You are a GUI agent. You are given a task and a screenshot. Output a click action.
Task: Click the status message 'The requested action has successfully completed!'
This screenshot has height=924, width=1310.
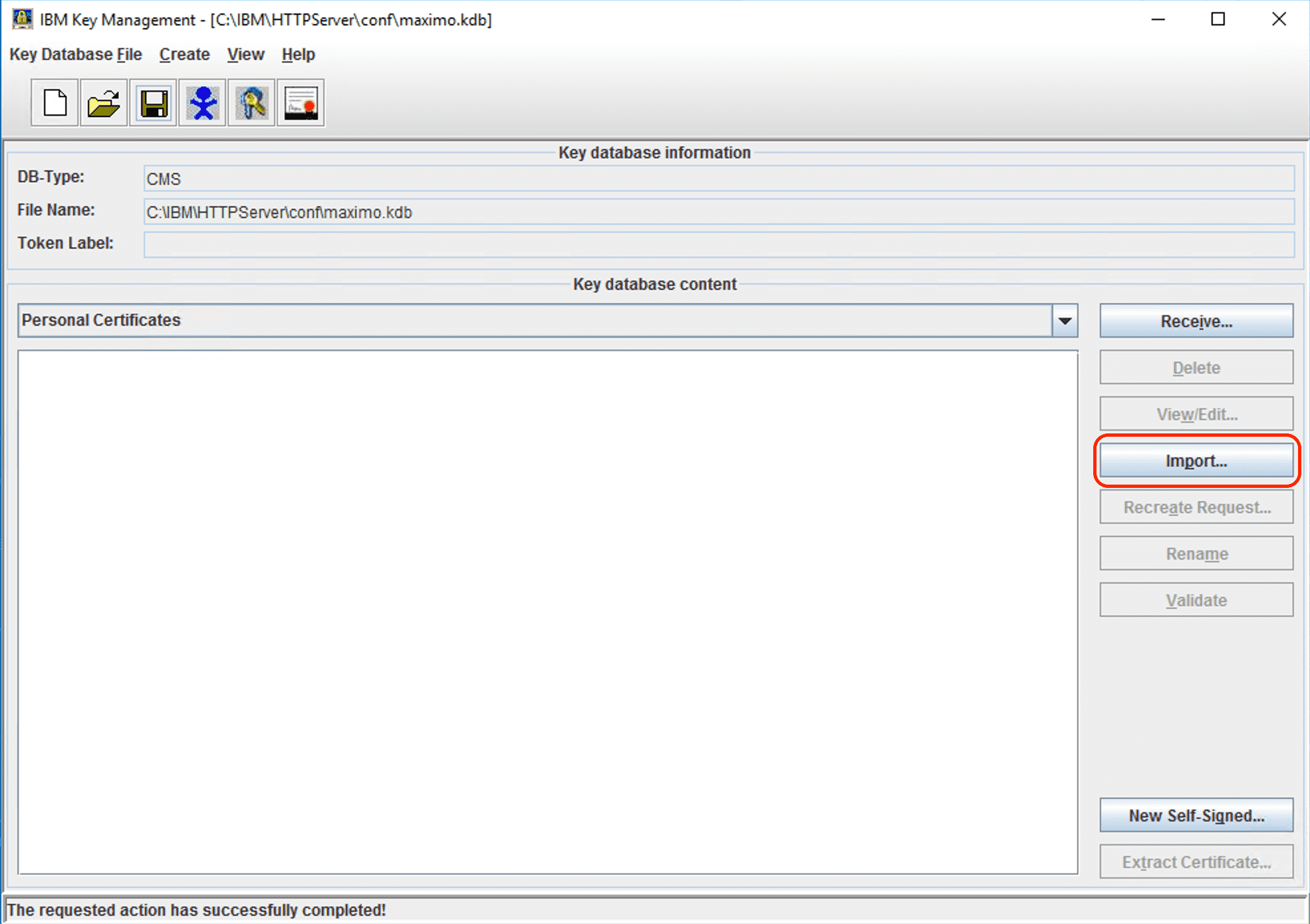coord(196,910)
